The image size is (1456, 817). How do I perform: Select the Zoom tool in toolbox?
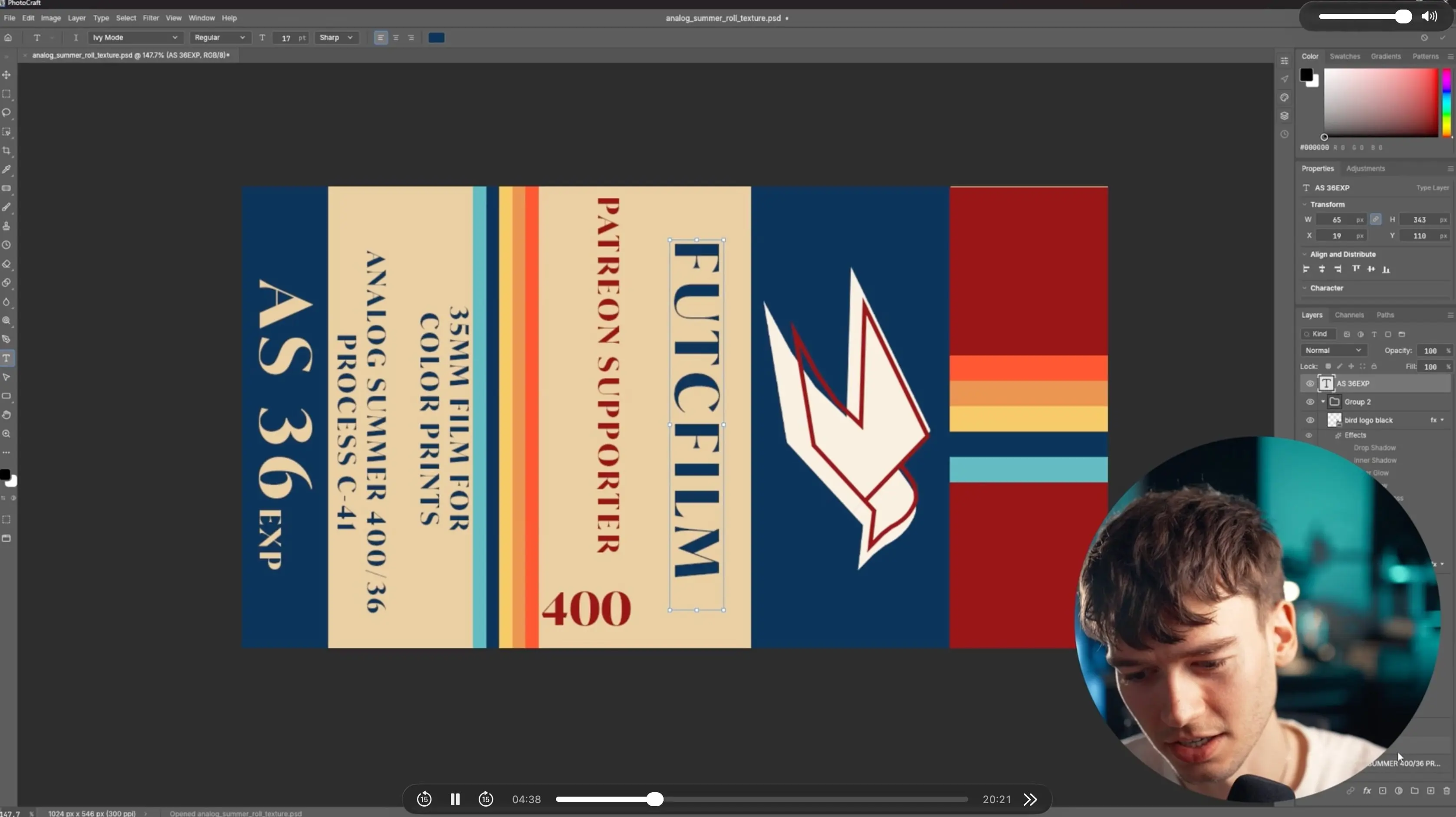[7, 434]
